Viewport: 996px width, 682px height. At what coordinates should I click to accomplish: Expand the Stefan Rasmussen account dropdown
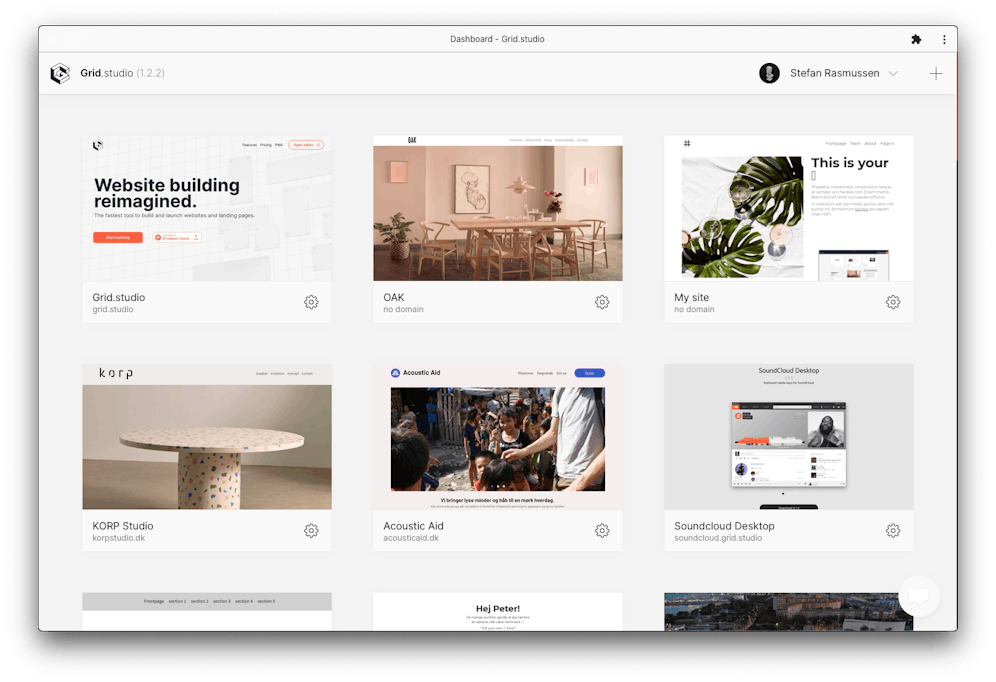pyautogui.click(x=893, y=73)
